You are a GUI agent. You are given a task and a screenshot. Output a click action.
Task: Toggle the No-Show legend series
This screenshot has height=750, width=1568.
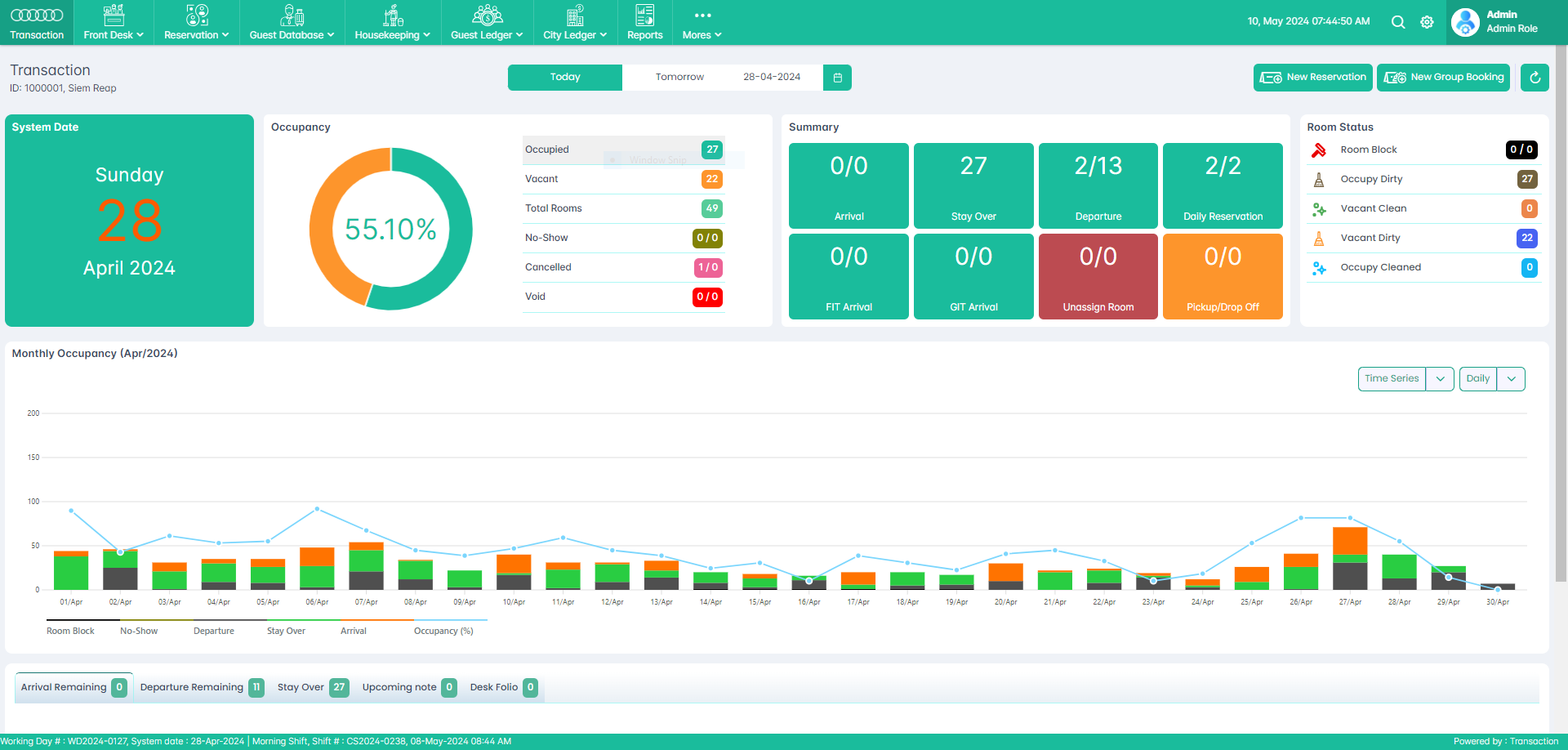click(139, 631)
